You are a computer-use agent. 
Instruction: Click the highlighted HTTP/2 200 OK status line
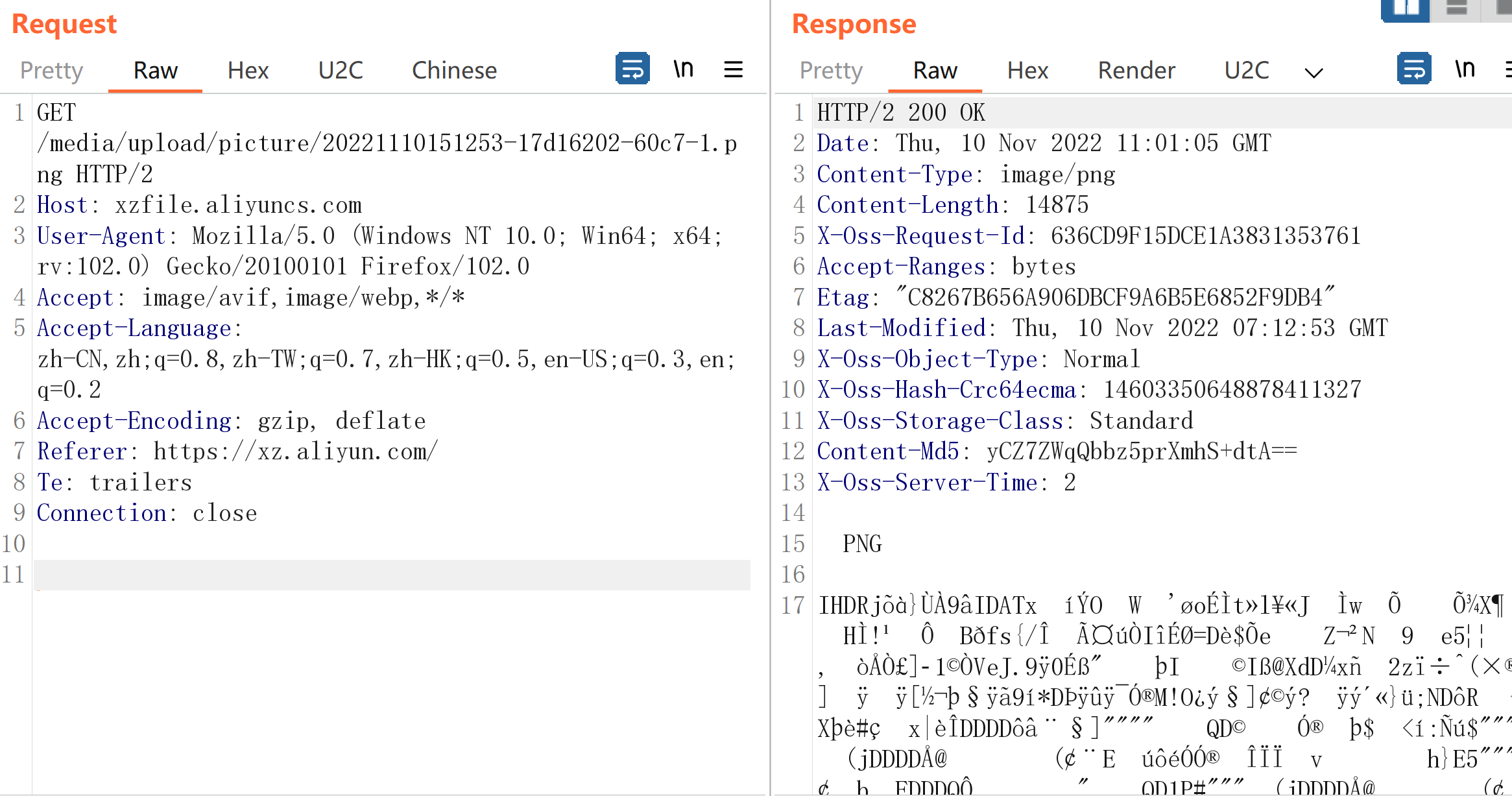click(900, 112)
